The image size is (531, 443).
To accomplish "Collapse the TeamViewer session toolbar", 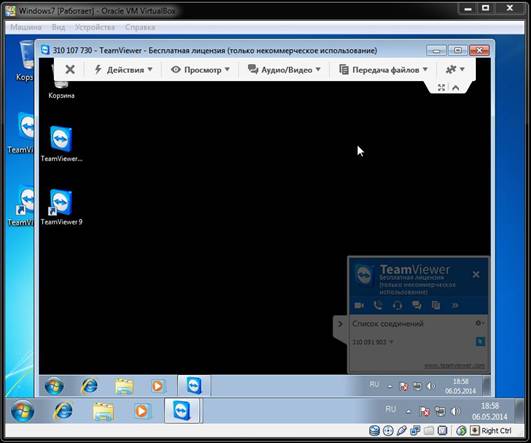I will [x=456, y=88].
